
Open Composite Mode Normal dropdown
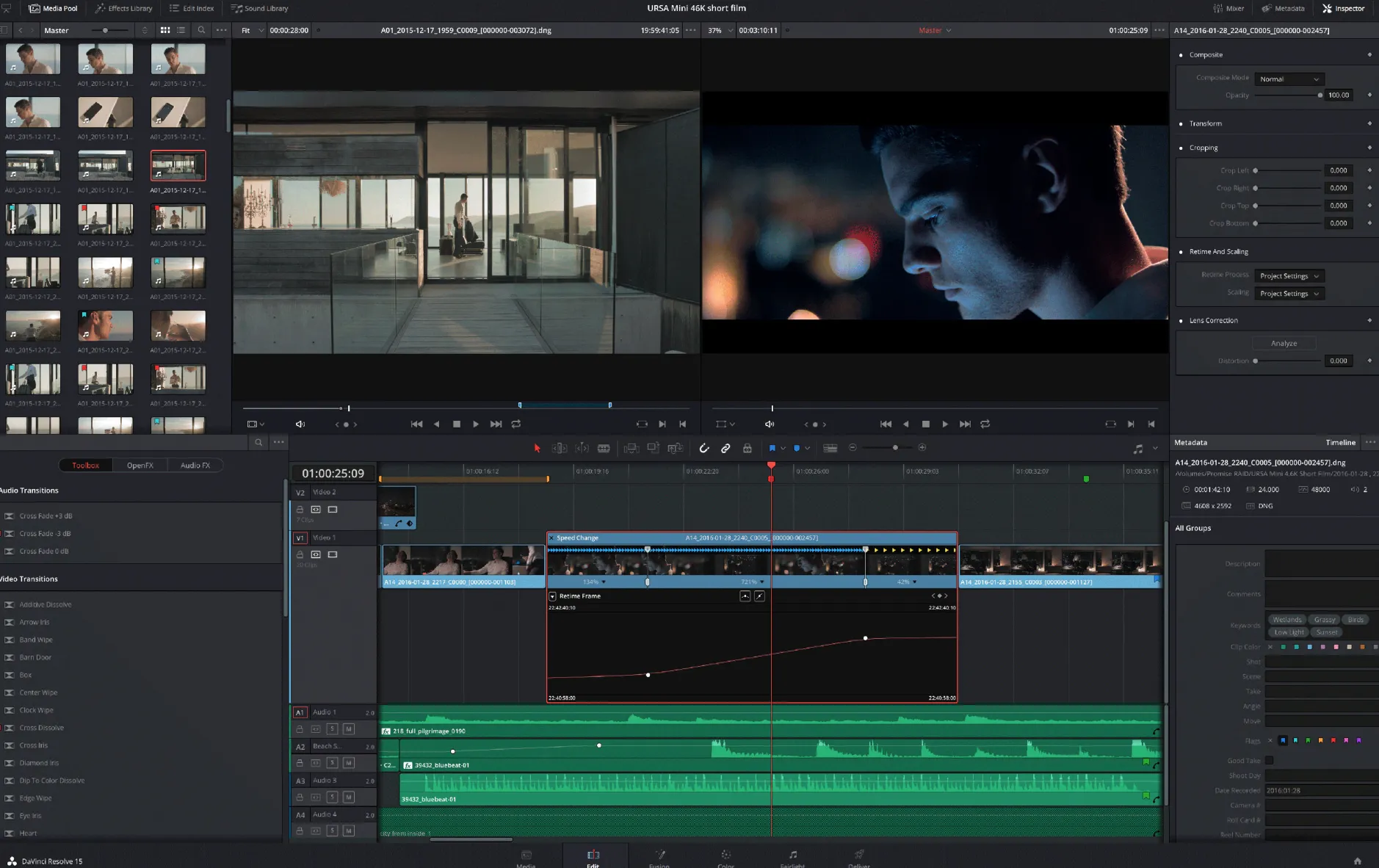[x=1289, y=79]
